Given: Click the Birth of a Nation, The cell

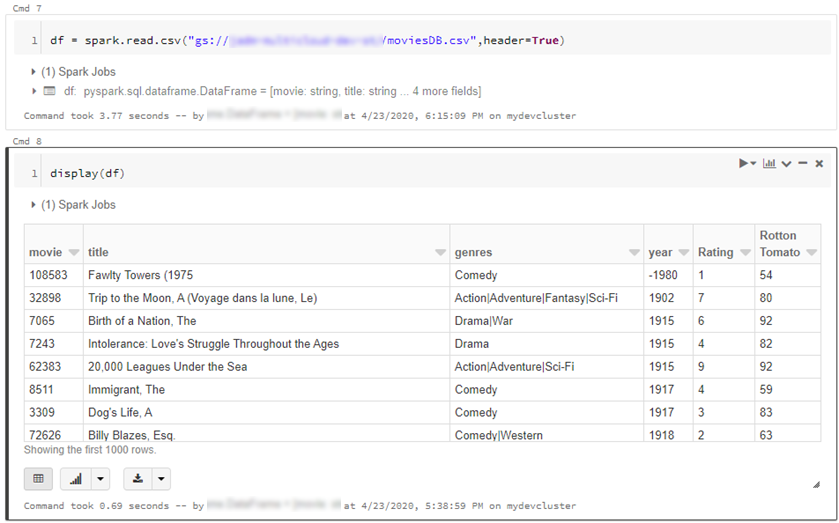Looking at the screenshot, I should coord(266,321).
